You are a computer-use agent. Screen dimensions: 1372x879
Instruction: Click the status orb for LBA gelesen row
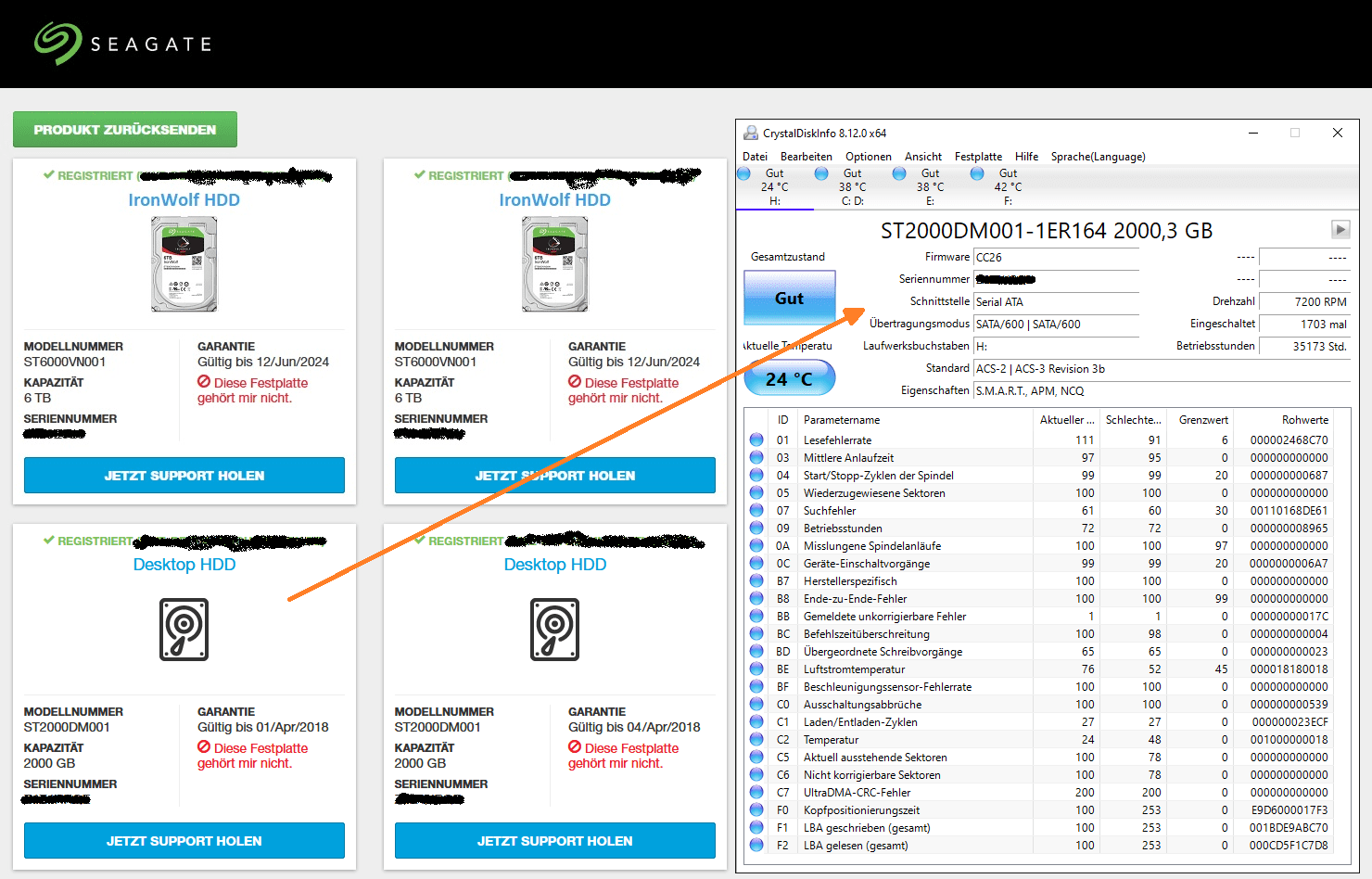pos(756,846)
